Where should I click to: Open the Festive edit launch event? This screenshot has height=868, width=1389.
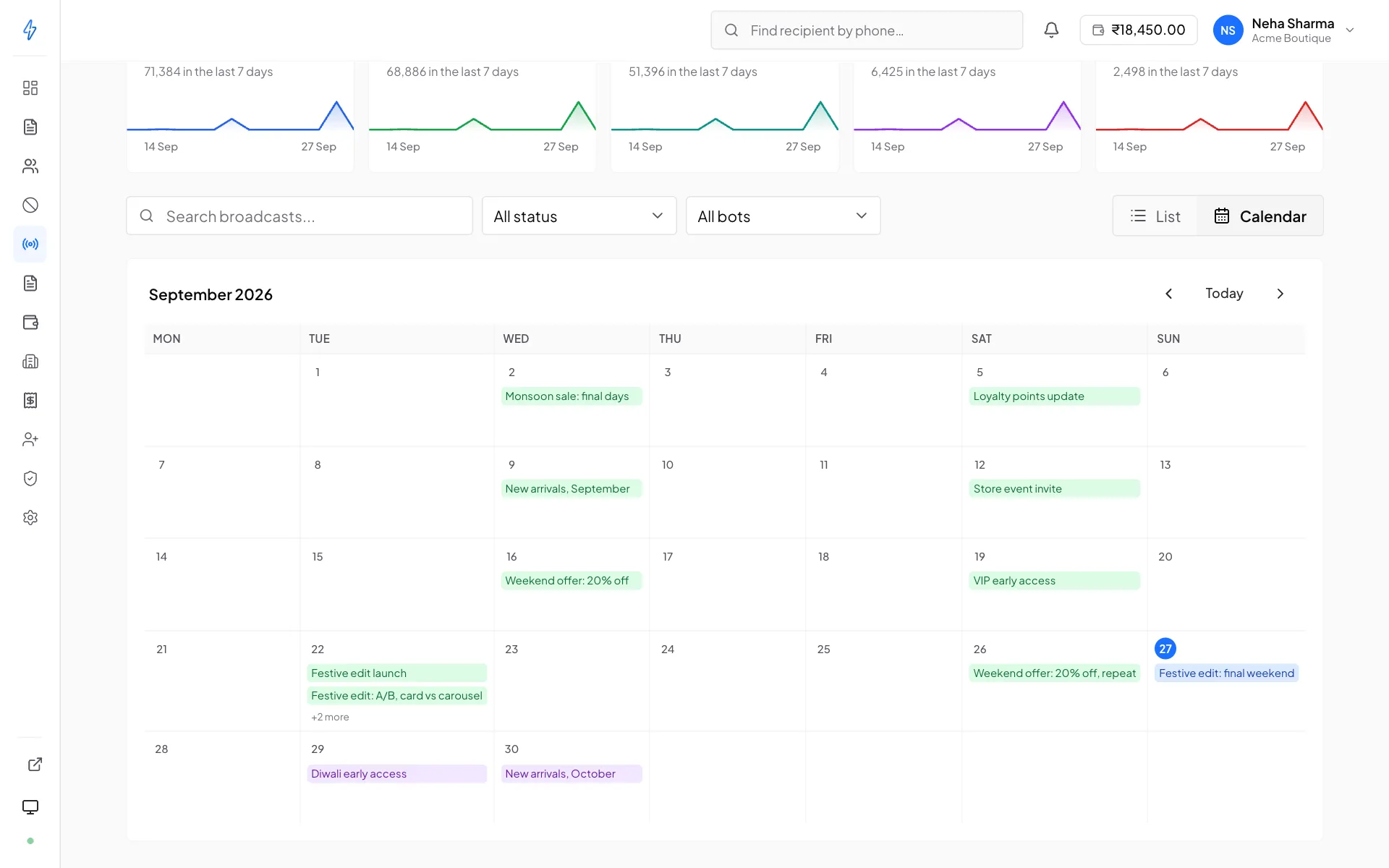(x=396, y=673)
